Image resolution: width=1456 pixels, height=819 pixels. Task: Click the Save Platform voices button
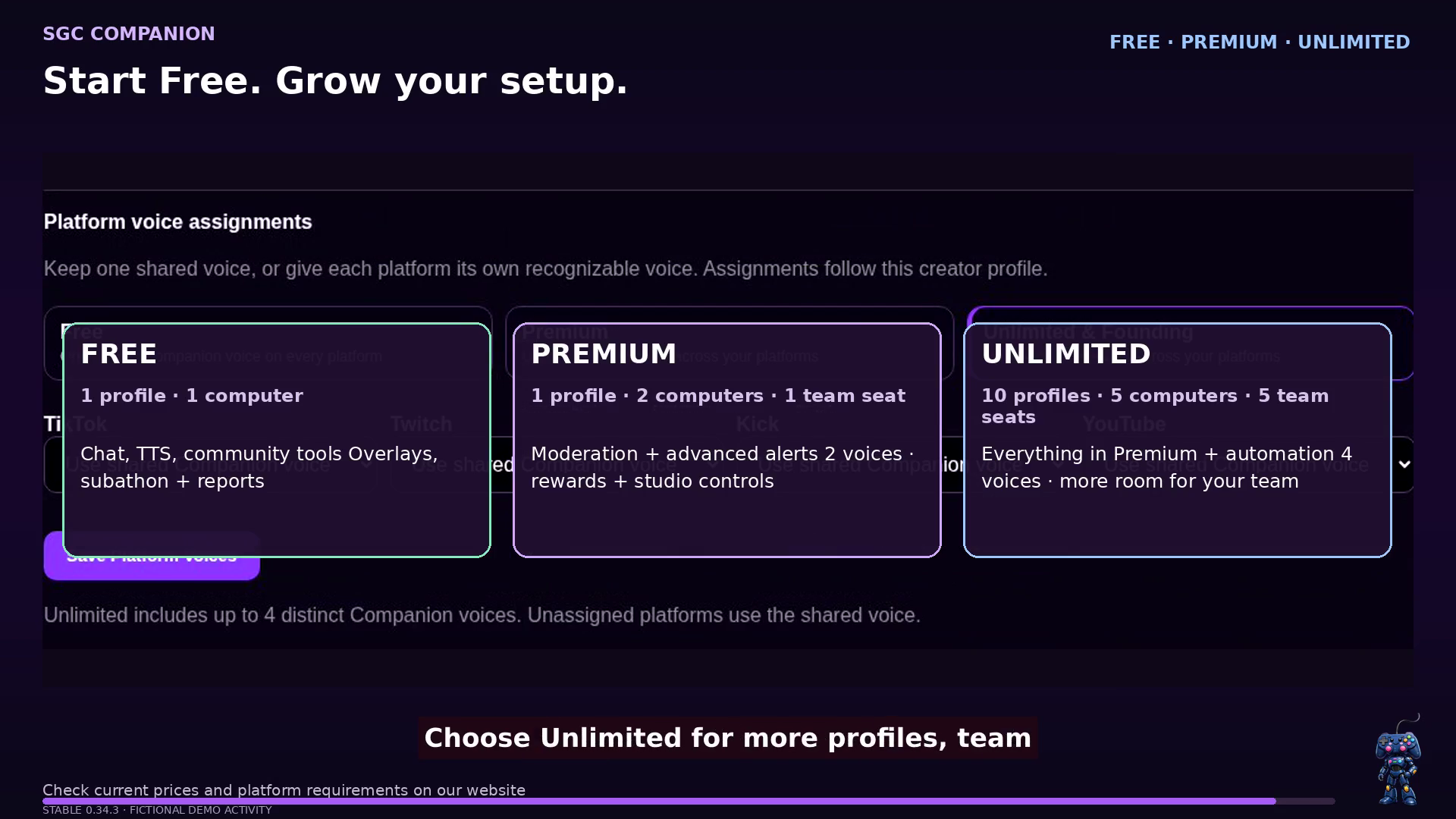(152, 556)
